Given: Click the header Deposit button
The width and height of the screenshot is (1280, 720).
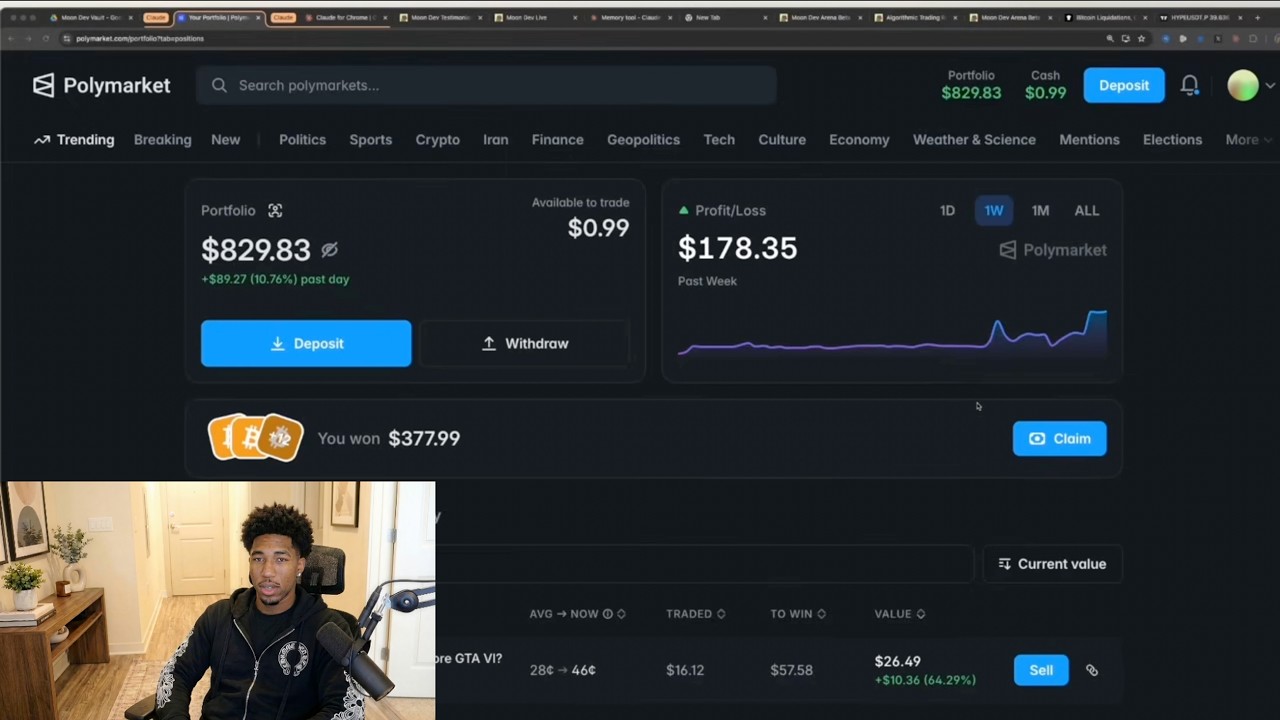Looking at the screenshot, I should pyautogui.click(x=1124, y=85).
